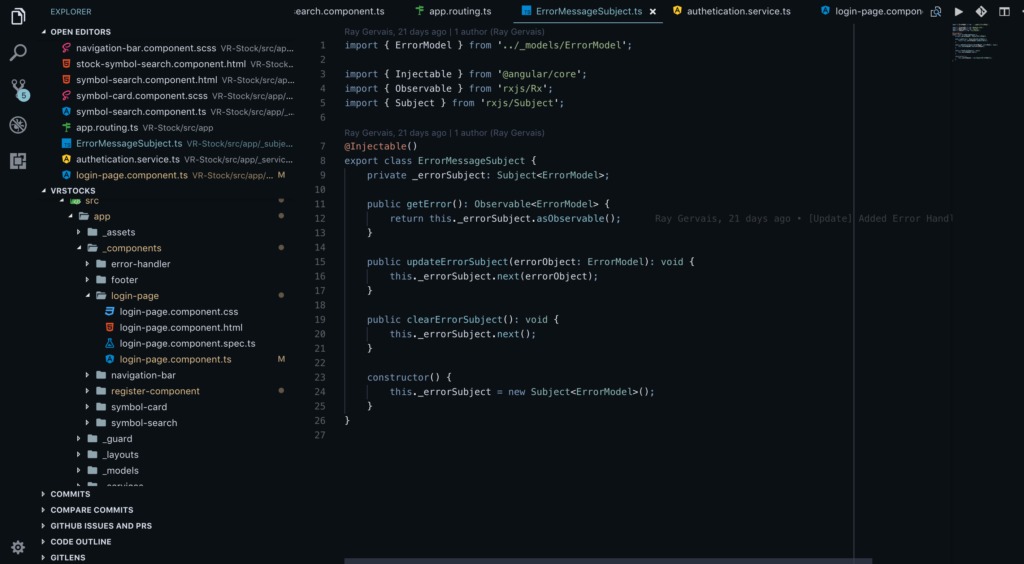Click the Sass icon of navigation-bar.component.scss
This screenshot has height=564, width=1024.
(x=66, y=48)
